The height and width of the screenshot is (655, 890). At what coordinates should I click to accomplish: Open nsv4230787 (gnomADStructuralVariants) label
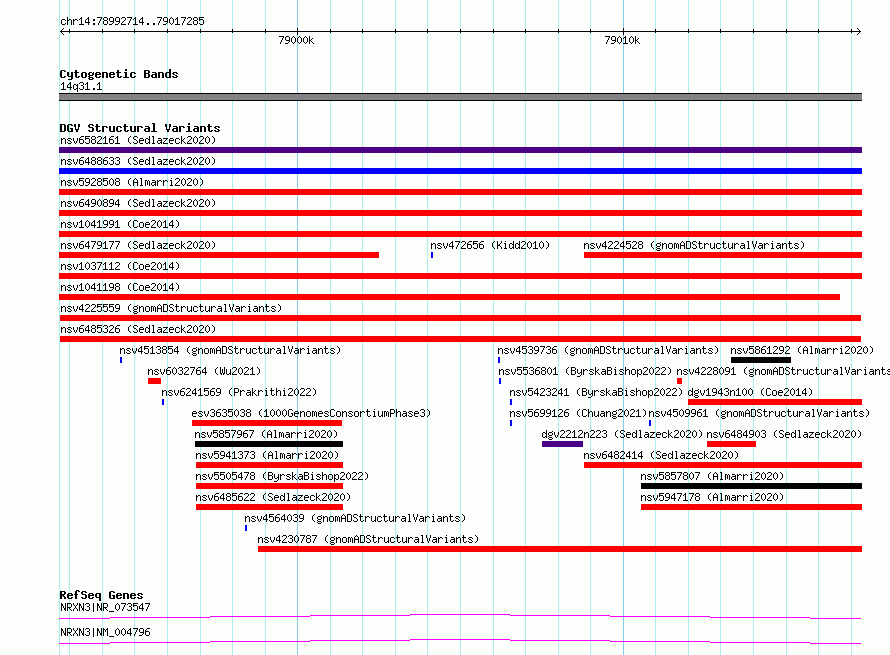[368, 539]
